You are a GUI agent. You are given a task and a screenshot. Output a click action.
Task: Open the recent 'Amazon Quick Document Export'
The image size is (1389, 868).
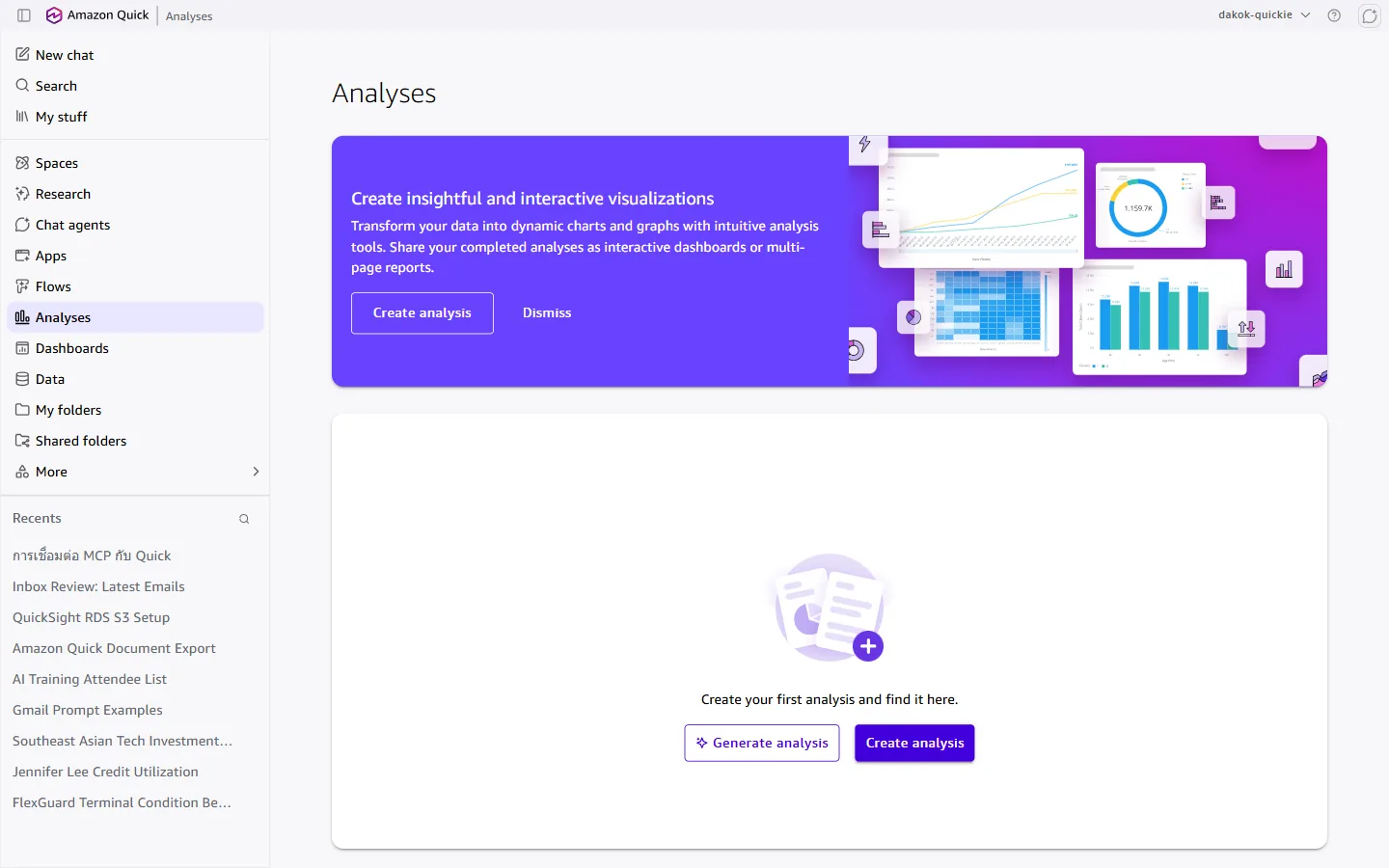coord(114,648)
